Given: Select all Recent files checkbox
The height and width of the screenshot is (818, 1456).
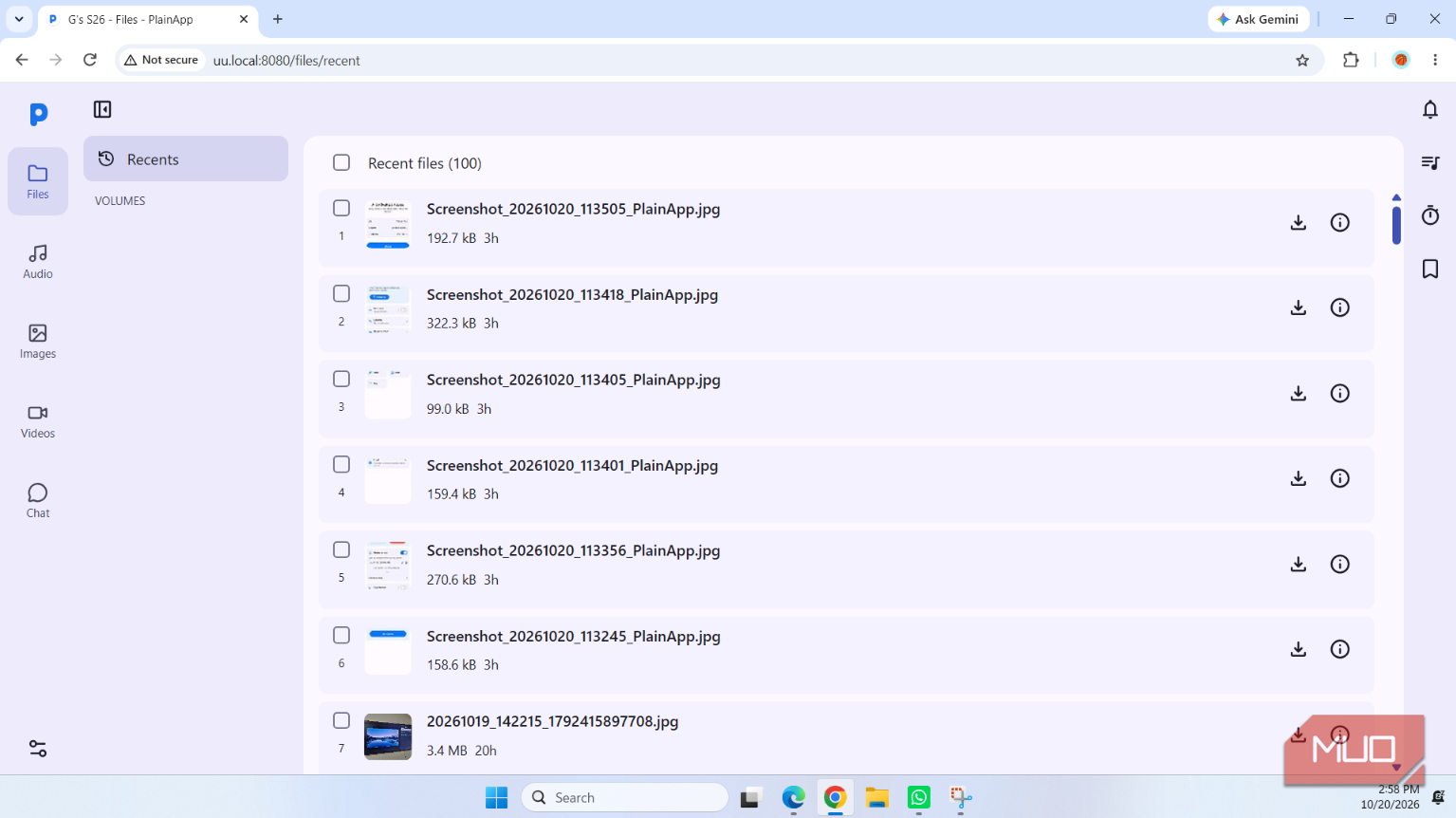Looking at the screenshot, I should click(x=341, y=162).
